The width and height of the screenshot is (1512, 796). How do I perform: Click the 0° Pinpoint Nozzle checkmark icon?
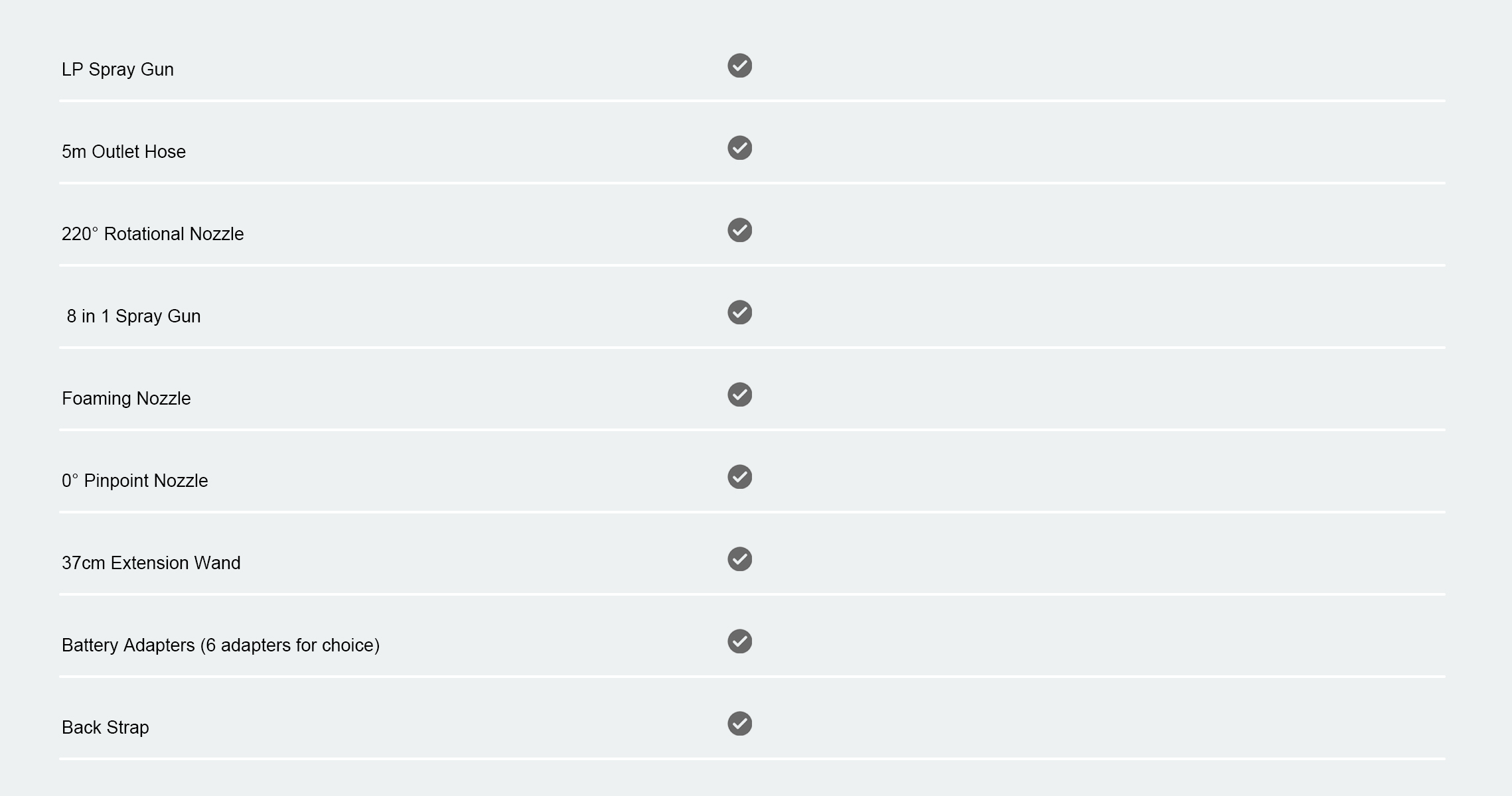739,477
